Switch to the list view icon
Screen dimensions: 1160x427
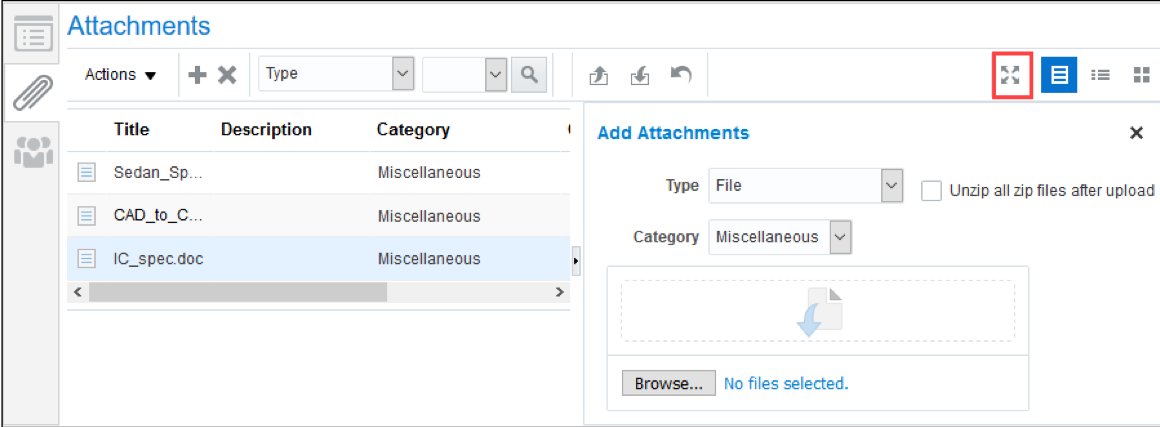click(x=1100, y=75)
